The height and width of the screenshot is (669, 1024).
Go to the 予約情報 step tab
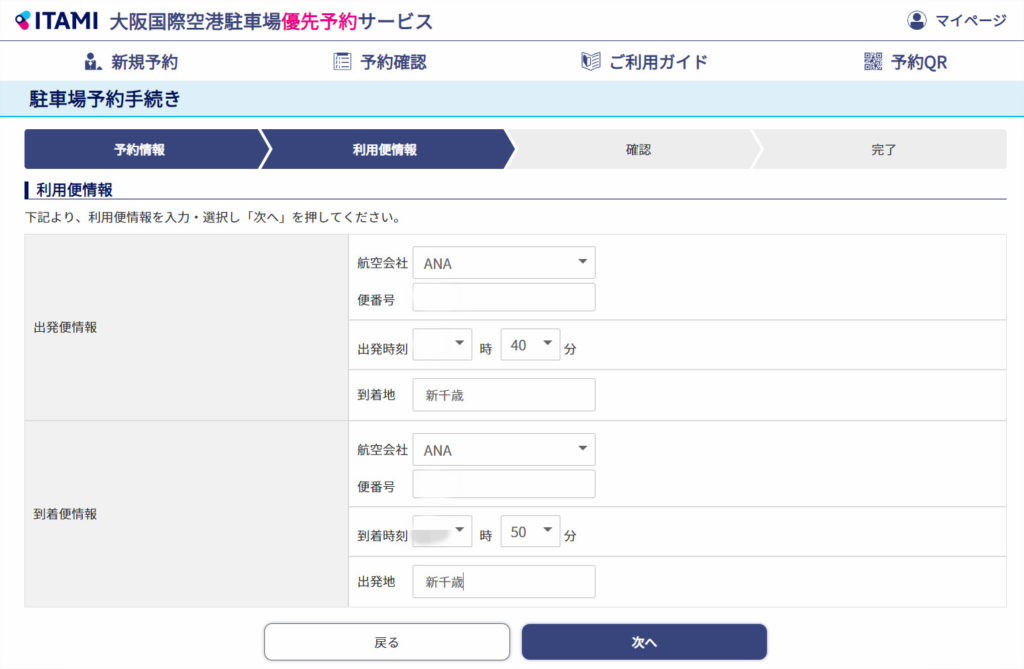140,149
